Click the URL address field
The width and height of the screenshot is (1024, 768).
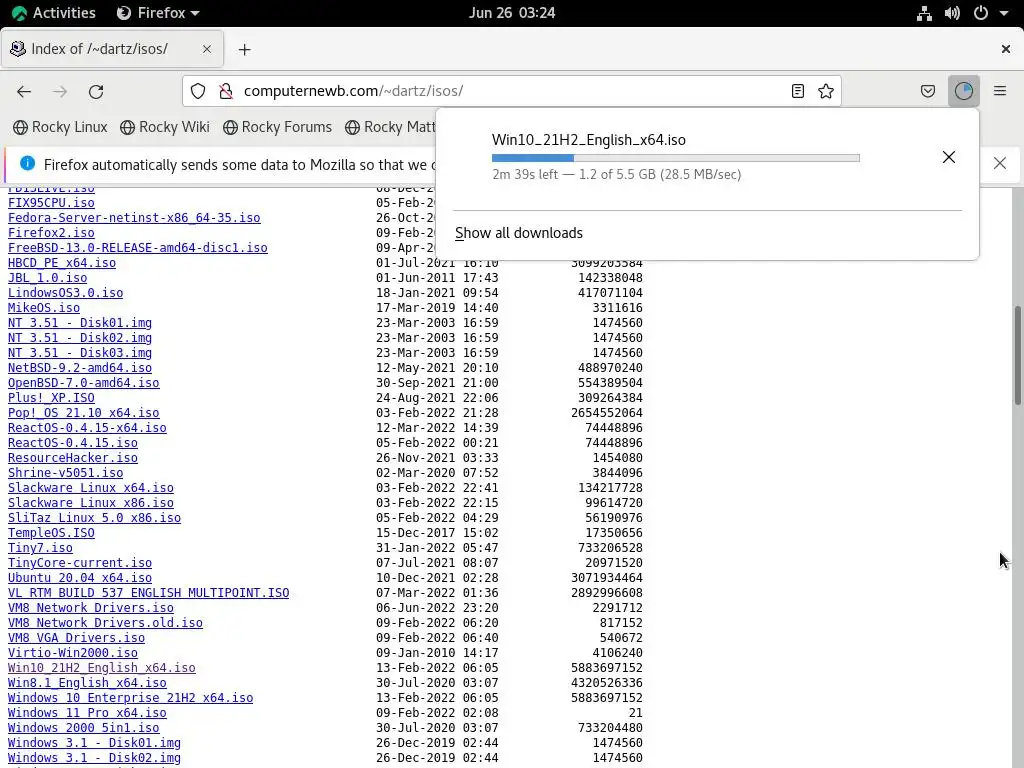pos(512,91)
